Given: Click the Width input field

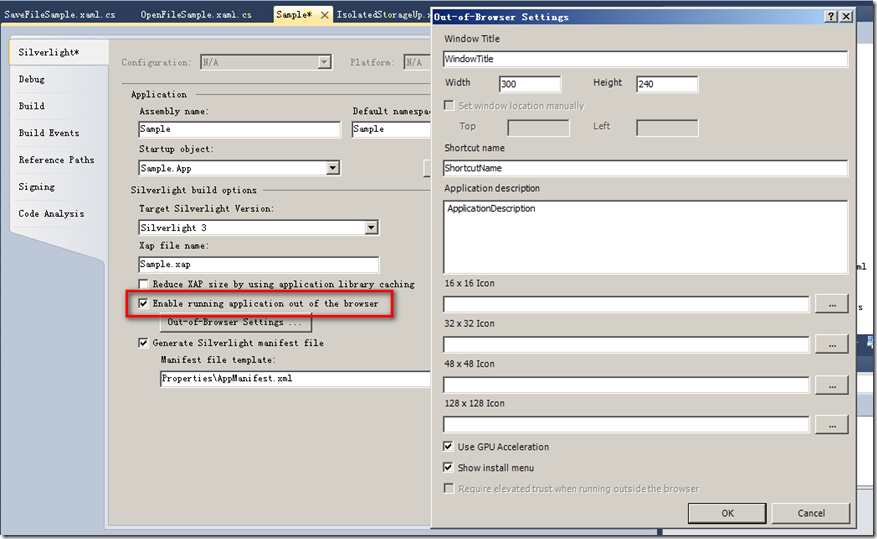Looking at the screenshot, I should click(x=530, y=84).
